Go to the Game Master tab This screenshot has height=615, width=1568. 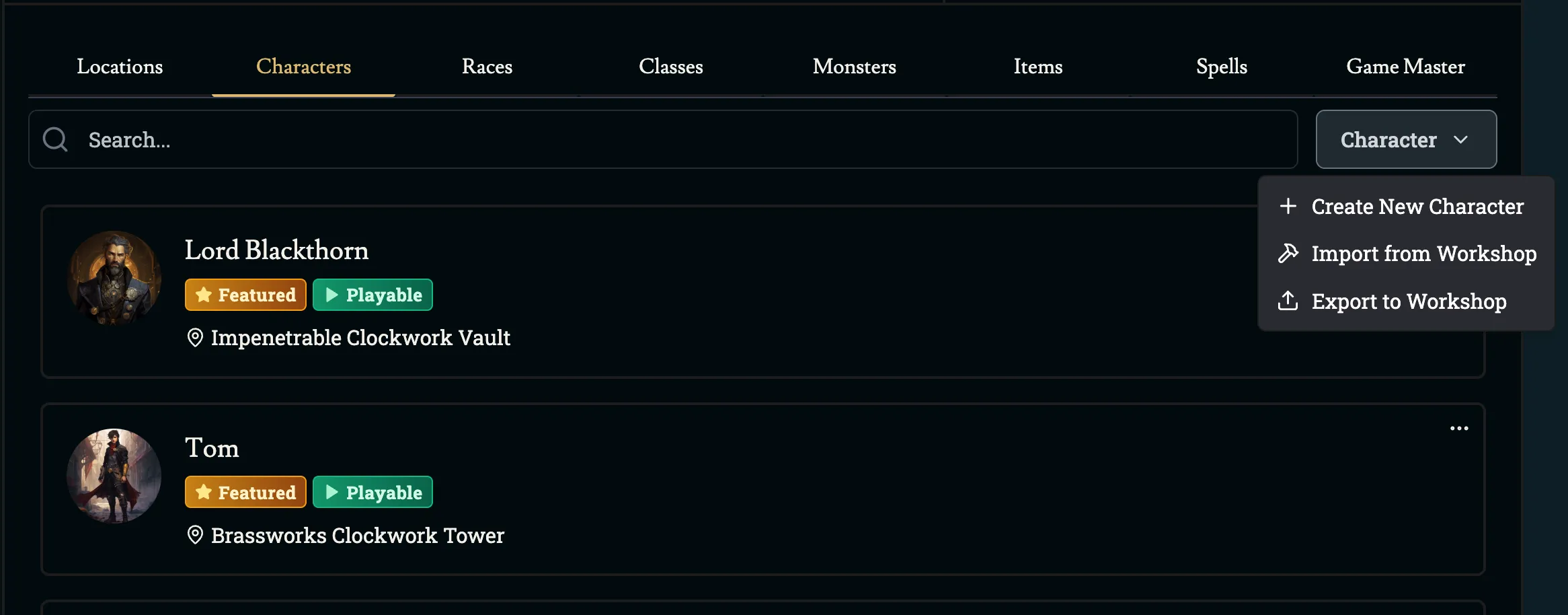[x=1405, y=67]
